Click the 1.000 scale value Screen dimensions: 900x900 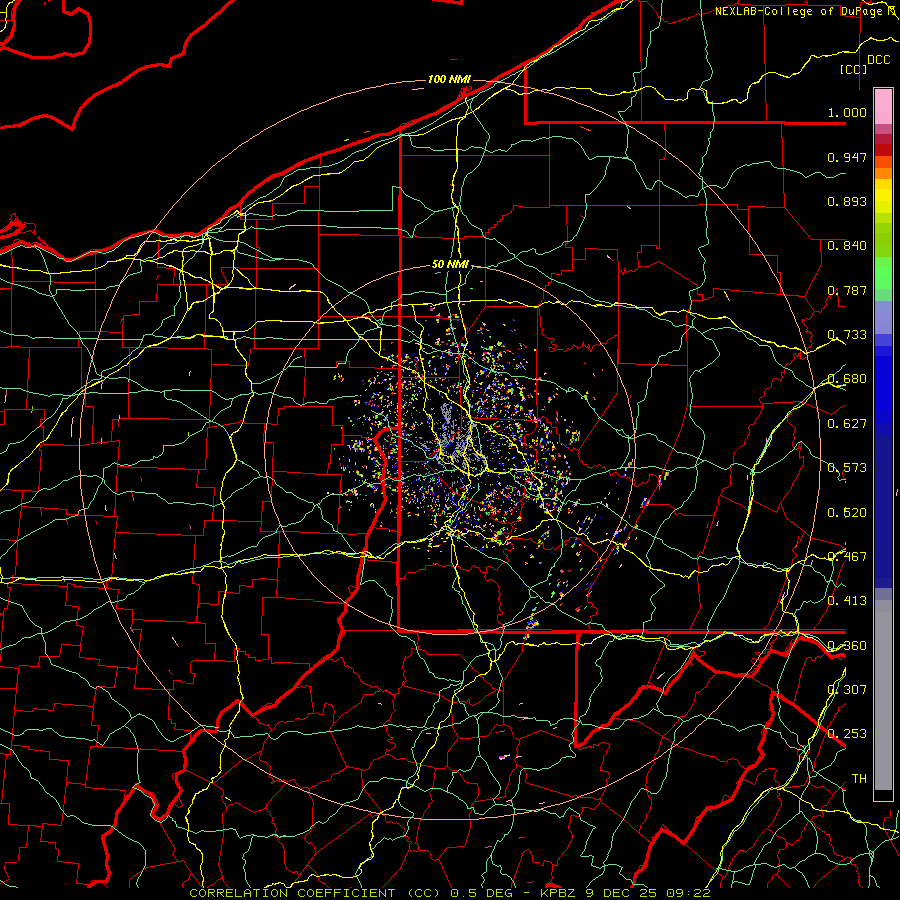point(847,112)
